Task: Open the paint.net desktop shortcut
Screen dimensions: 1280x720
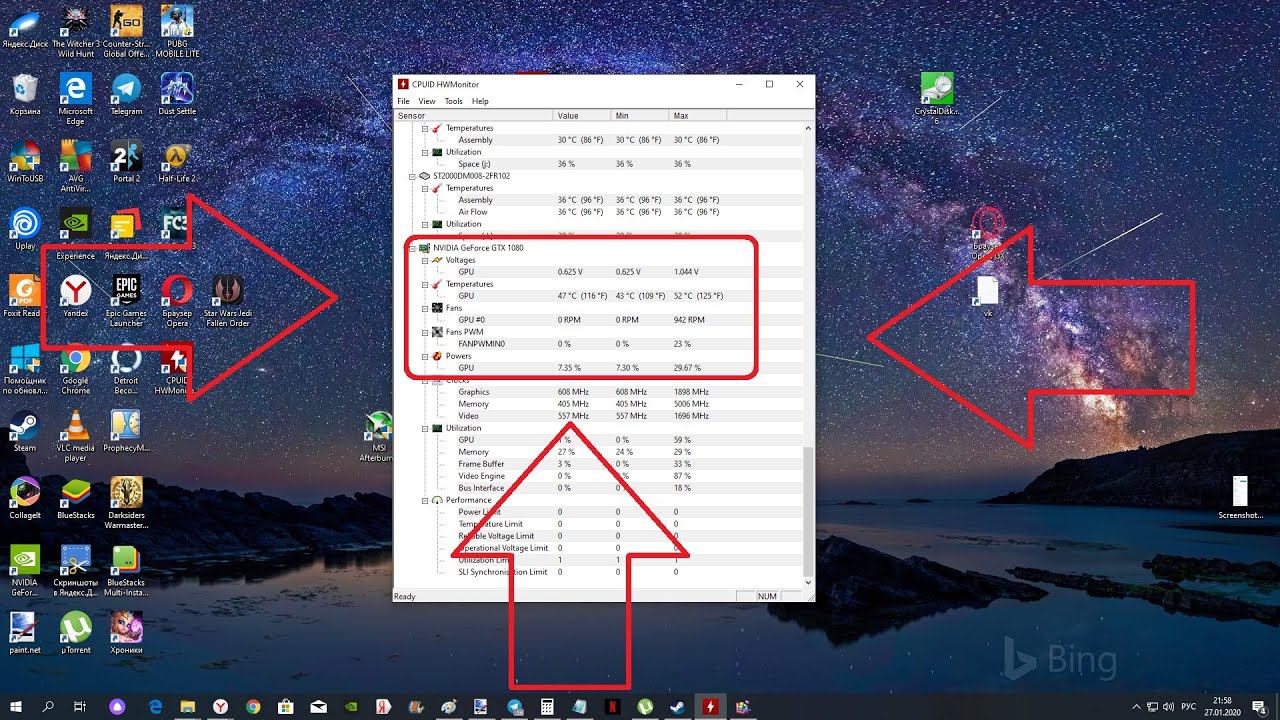Action: (25, 633)
